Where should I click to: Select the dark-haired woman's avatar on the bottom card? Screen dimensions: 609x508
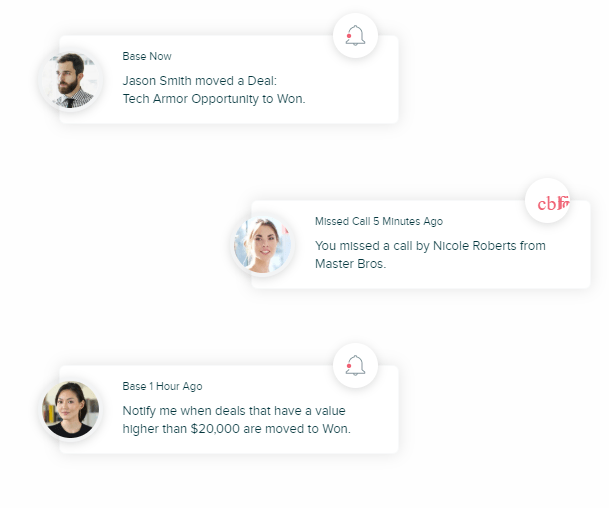[x=70, y=410]
